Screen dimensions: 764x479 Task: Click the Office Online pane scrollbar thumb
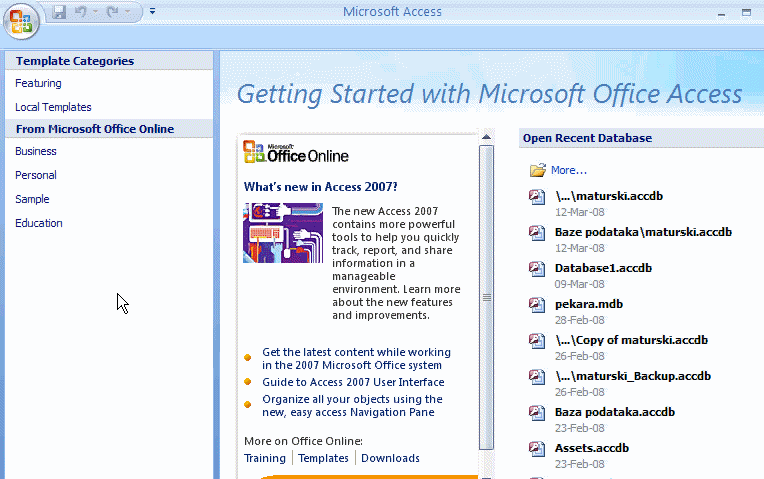pos(486,297)
